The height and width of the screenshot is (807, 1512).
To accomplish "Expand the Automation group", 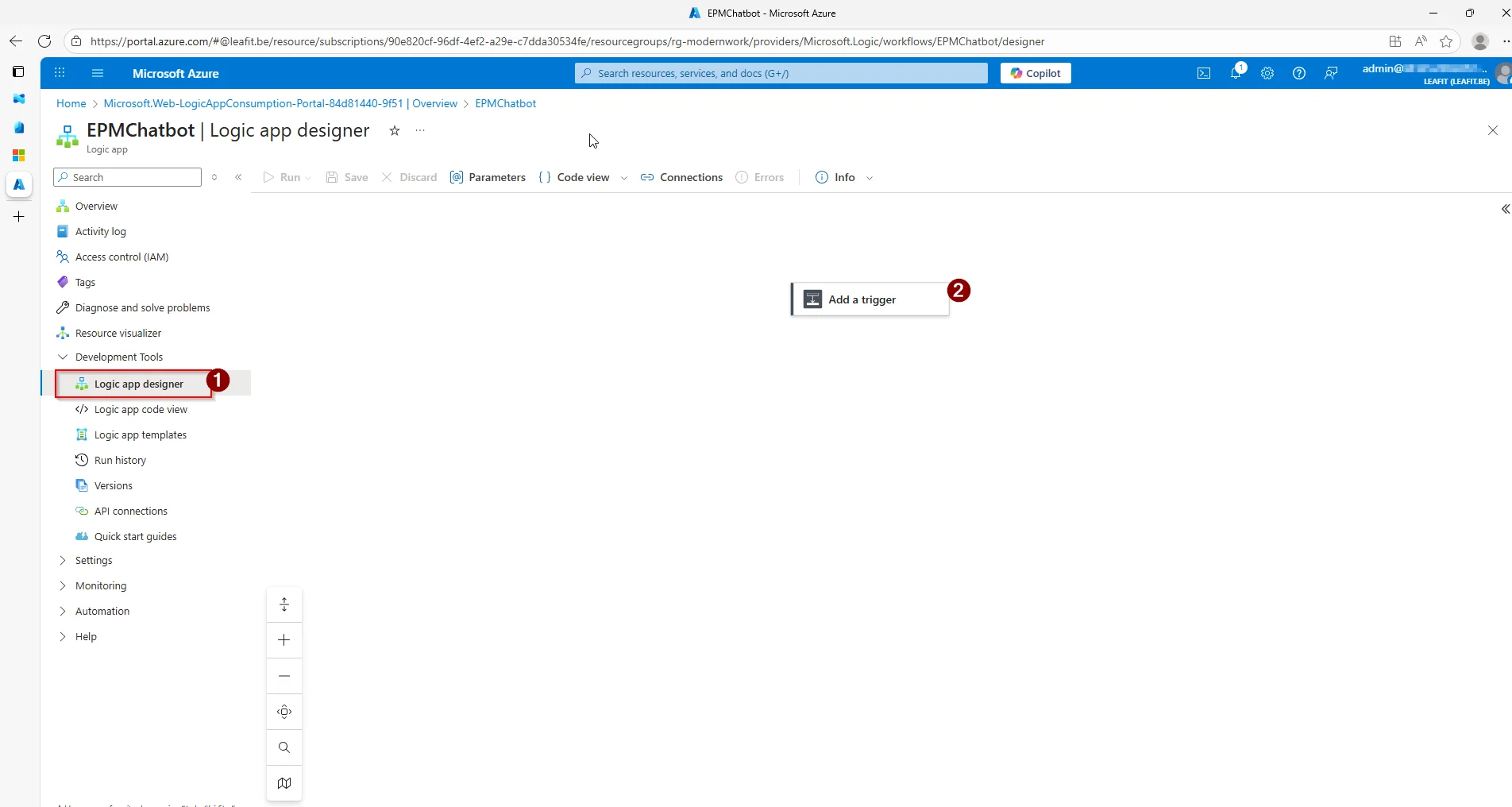I will [x=102, y=611].
